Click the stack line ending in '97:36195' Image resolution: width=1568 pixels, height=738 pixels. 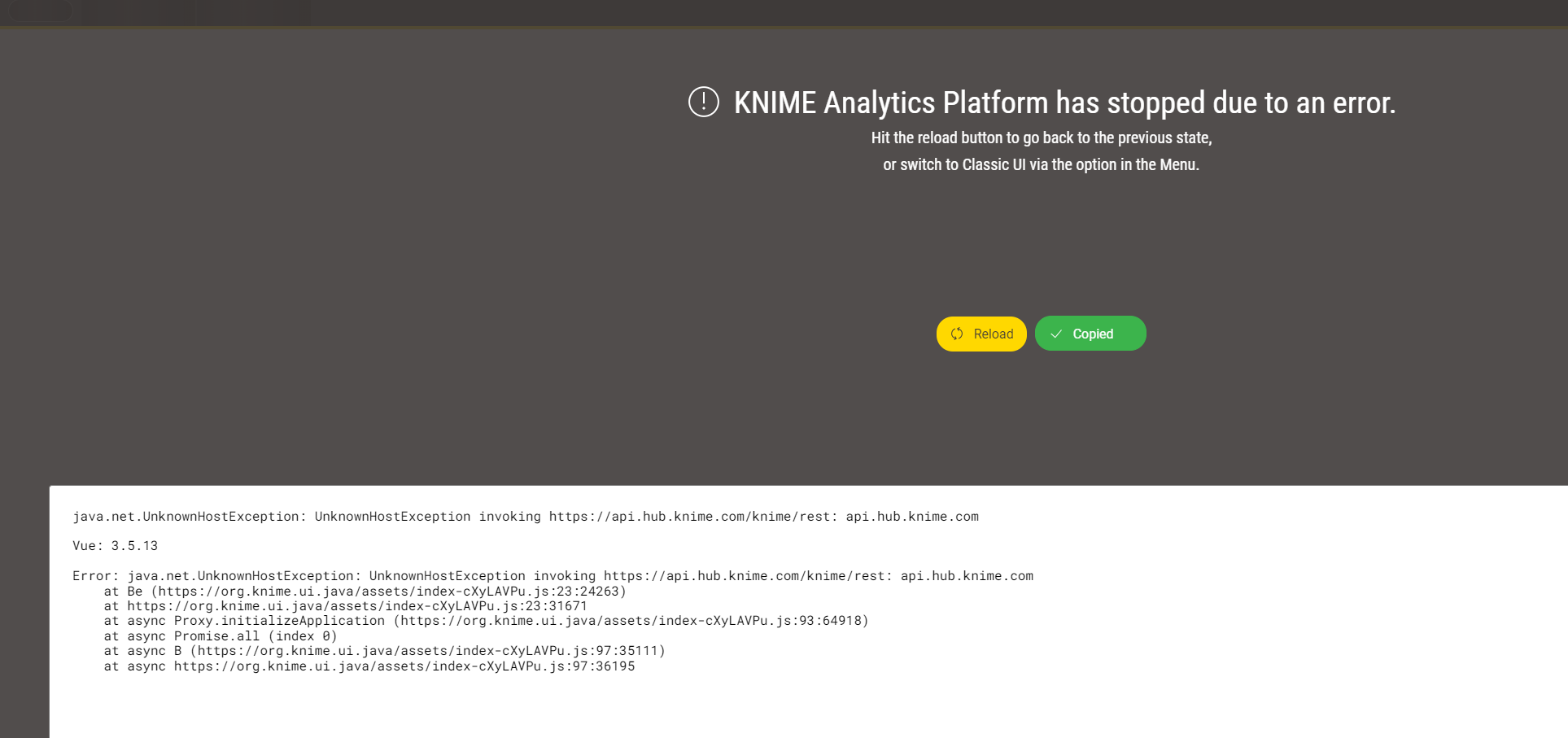369,666
